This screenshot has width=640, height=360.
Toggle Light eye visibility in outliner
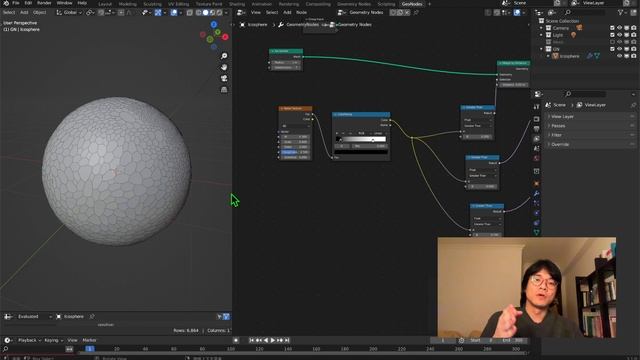coord(619,35)
